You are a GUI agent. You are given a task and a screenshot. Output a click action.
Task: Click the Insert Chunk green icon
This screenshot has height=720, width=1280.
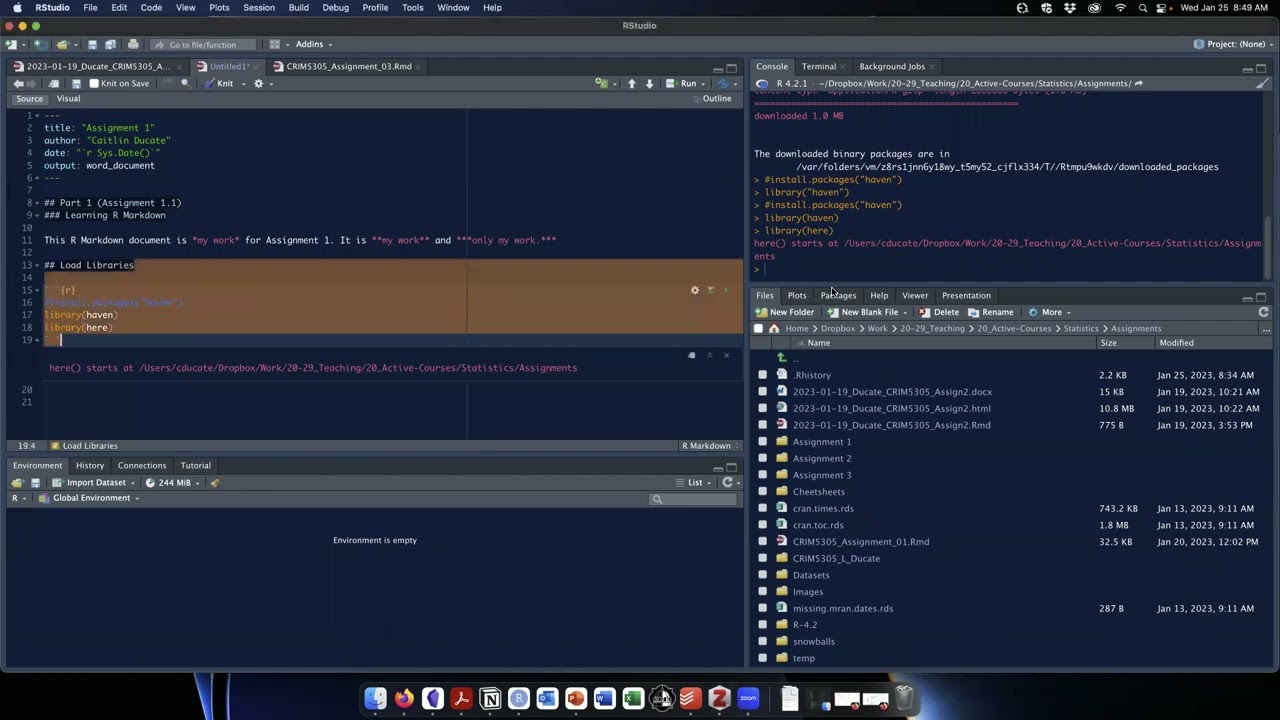click(602, 83)
